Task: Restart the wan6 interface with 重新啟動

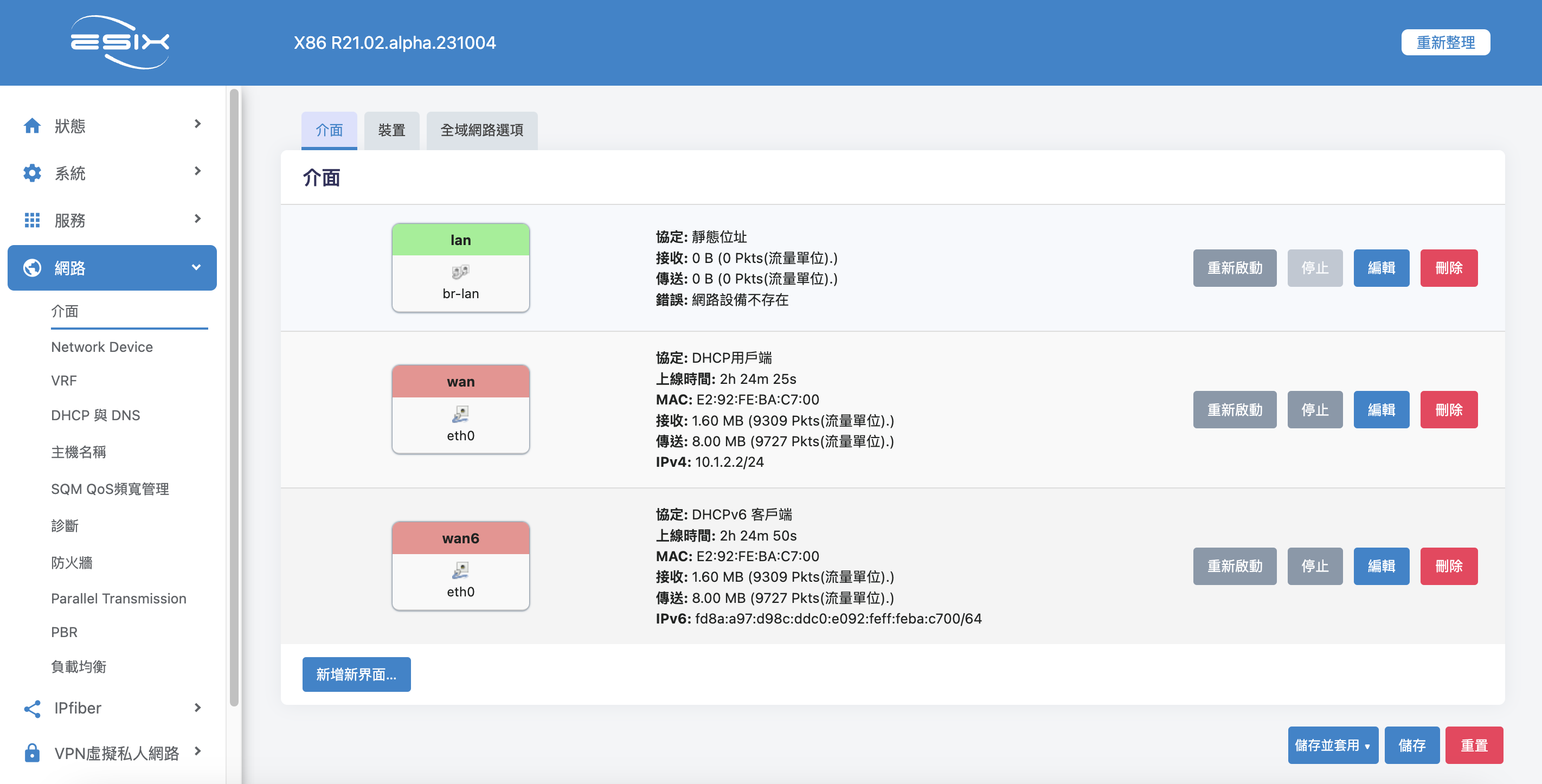Action: point(1235,565)
